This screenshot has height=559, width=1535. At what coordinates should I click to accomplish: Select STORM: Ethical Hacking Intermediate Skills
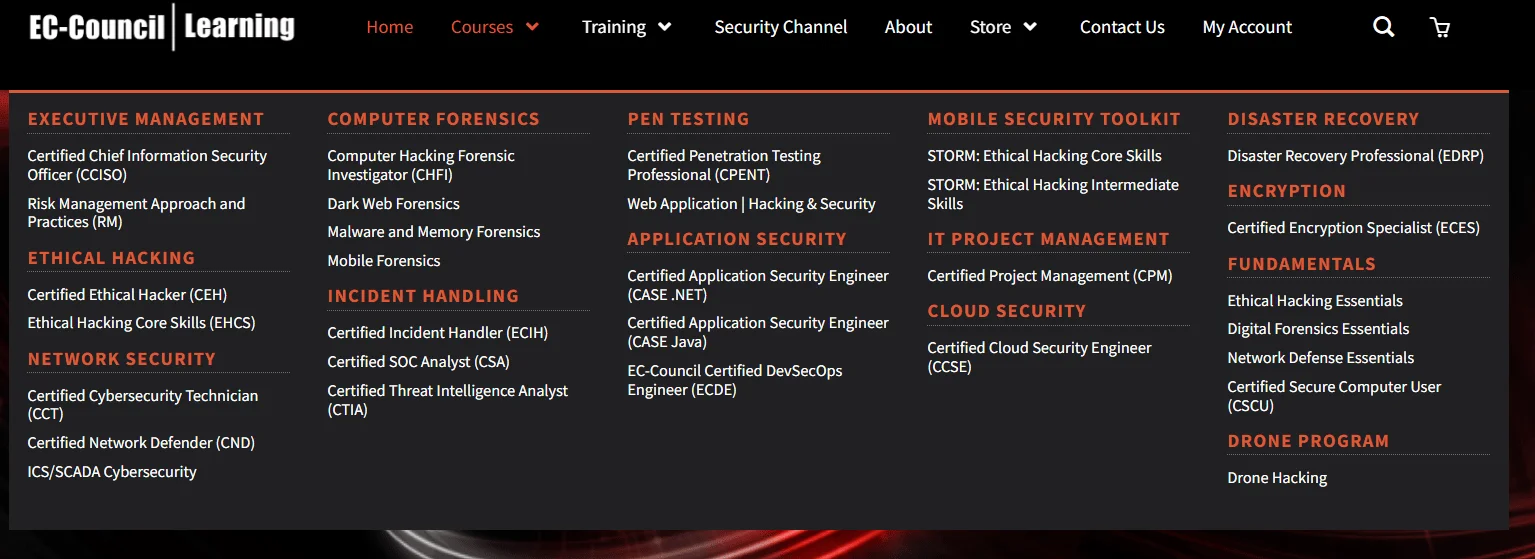(x=1053, y=194)
